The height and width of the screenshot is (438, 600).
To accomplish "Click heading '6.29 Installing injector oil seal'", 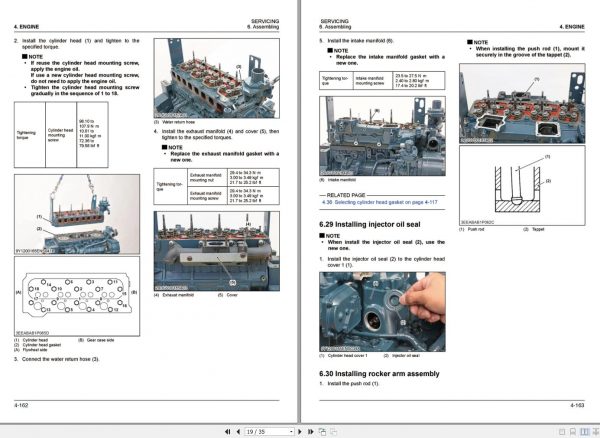I will click(x=370, y=225).
